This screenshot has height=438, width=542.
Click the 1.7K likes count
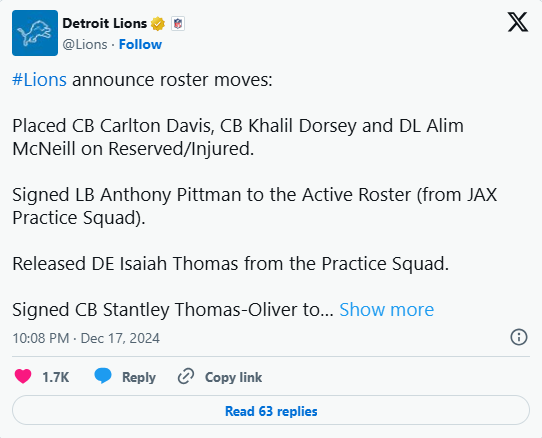(x=56, y=377)
